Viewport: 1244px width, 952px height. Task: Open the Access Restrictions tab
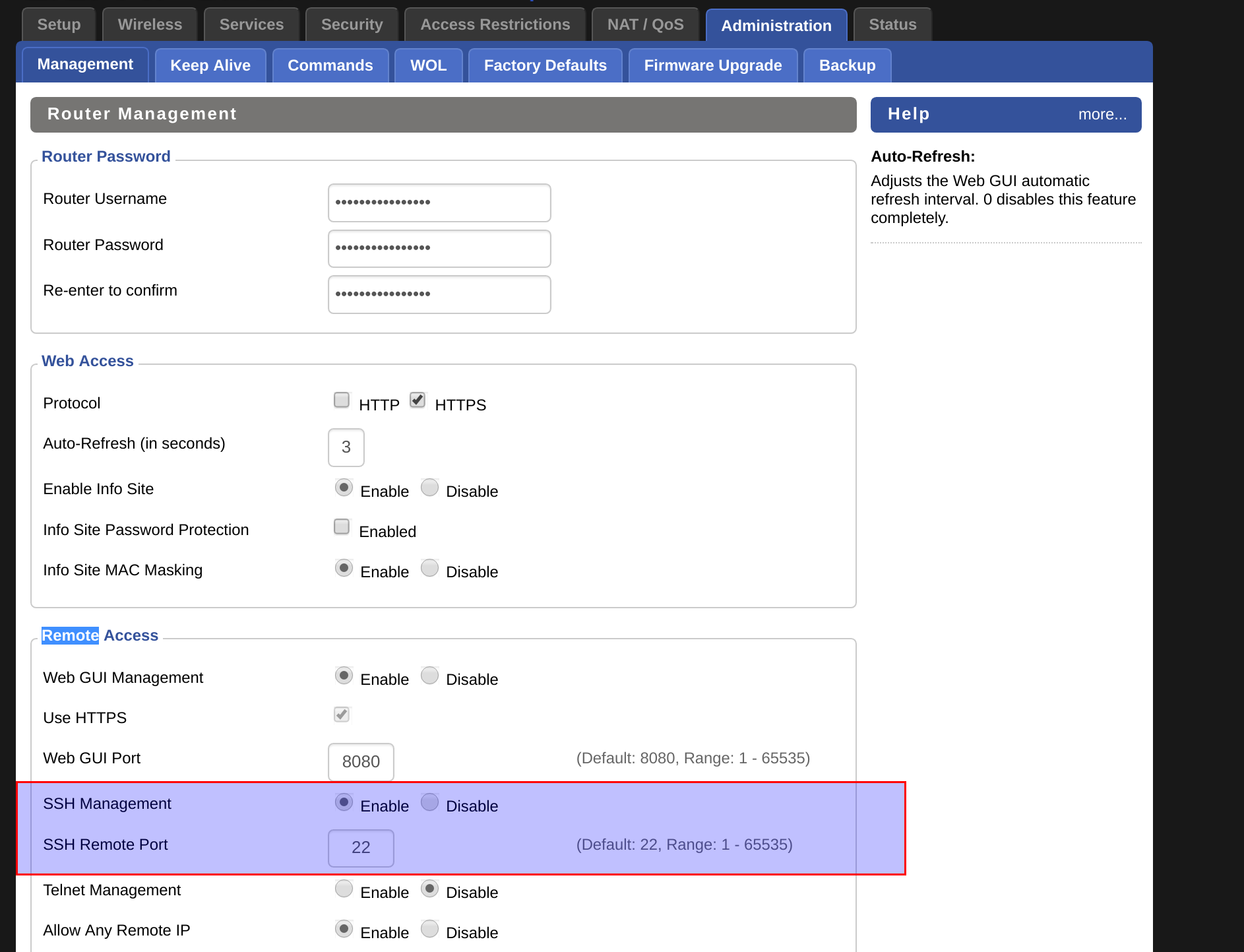495,24
